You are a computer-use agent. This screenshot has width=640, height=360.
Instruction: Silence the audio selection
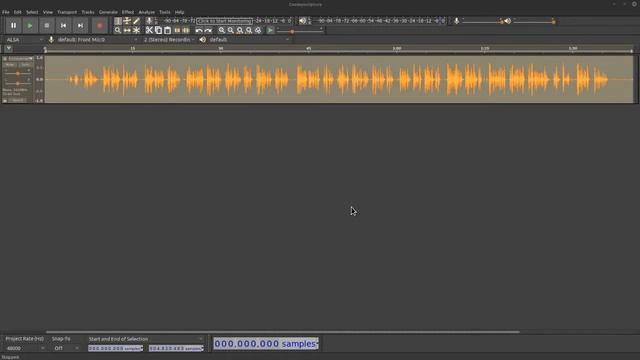point(186,30)
